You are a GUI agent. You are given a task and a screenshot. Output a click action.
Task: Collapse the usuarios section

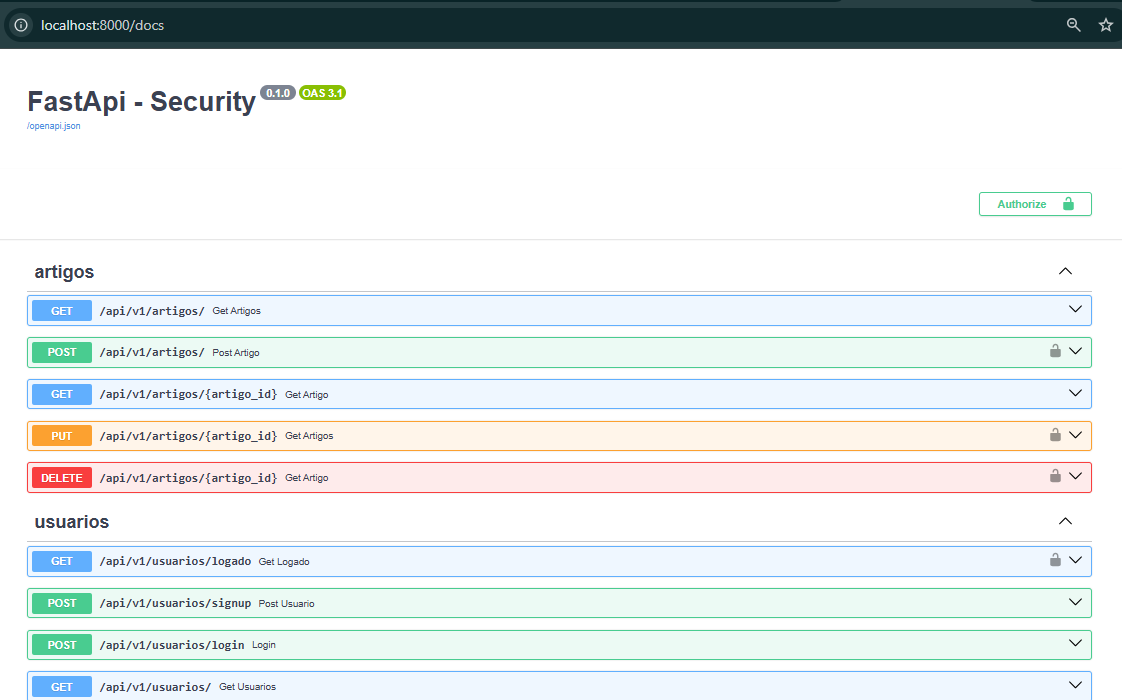tap(1065, 521)
